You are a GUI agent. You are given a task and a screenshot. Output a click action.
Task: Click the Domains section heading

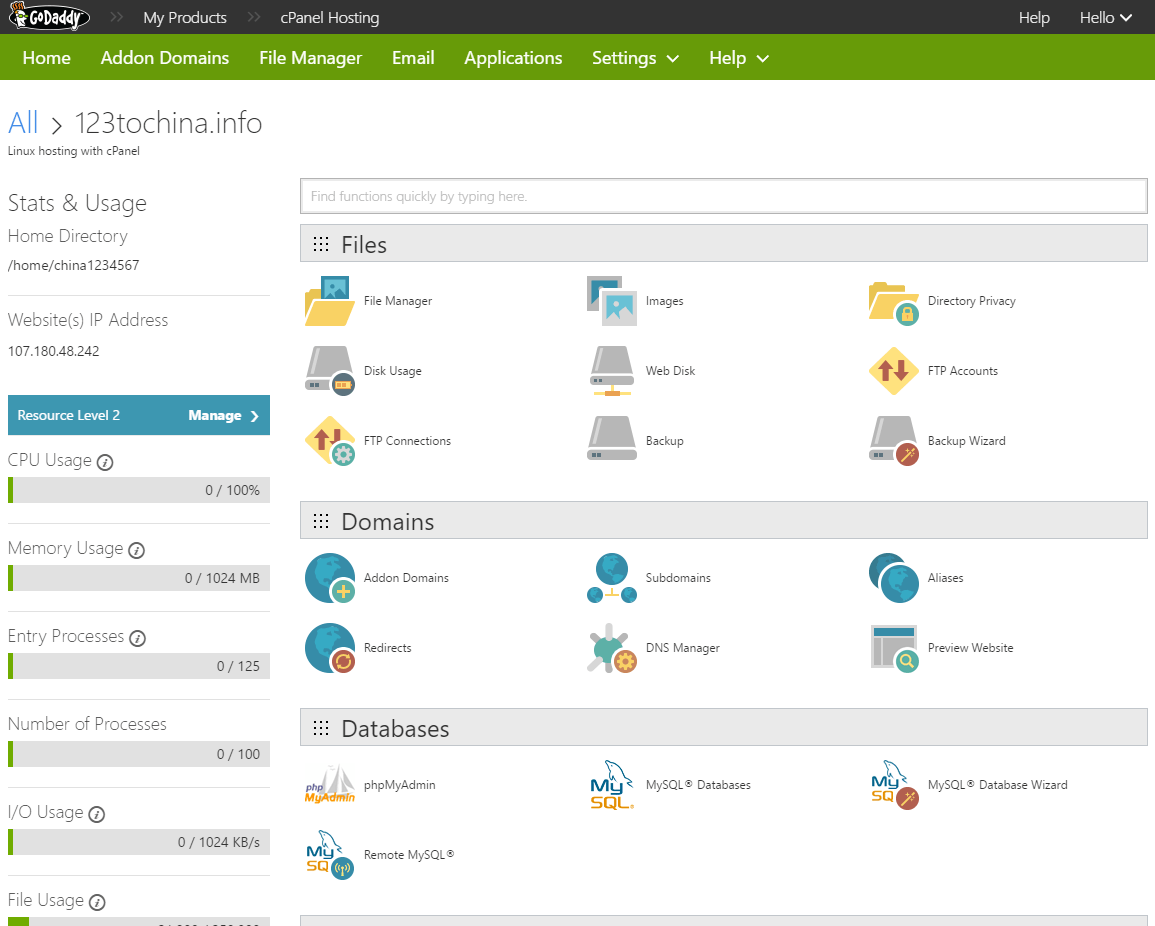click(x=387, y=522)
